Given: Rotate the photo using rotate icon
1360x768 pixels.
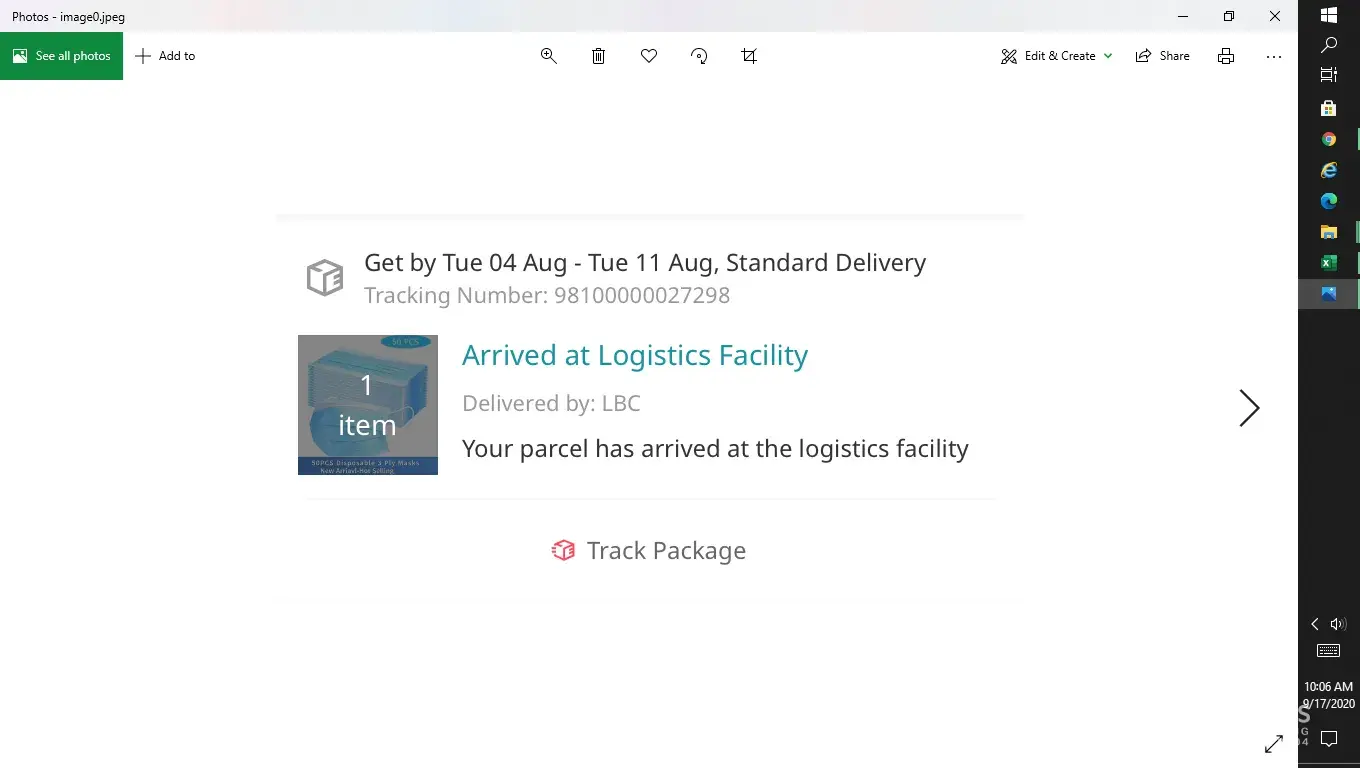Looking at the screenshot, I should pyautogui.click(x=699, y=56).
